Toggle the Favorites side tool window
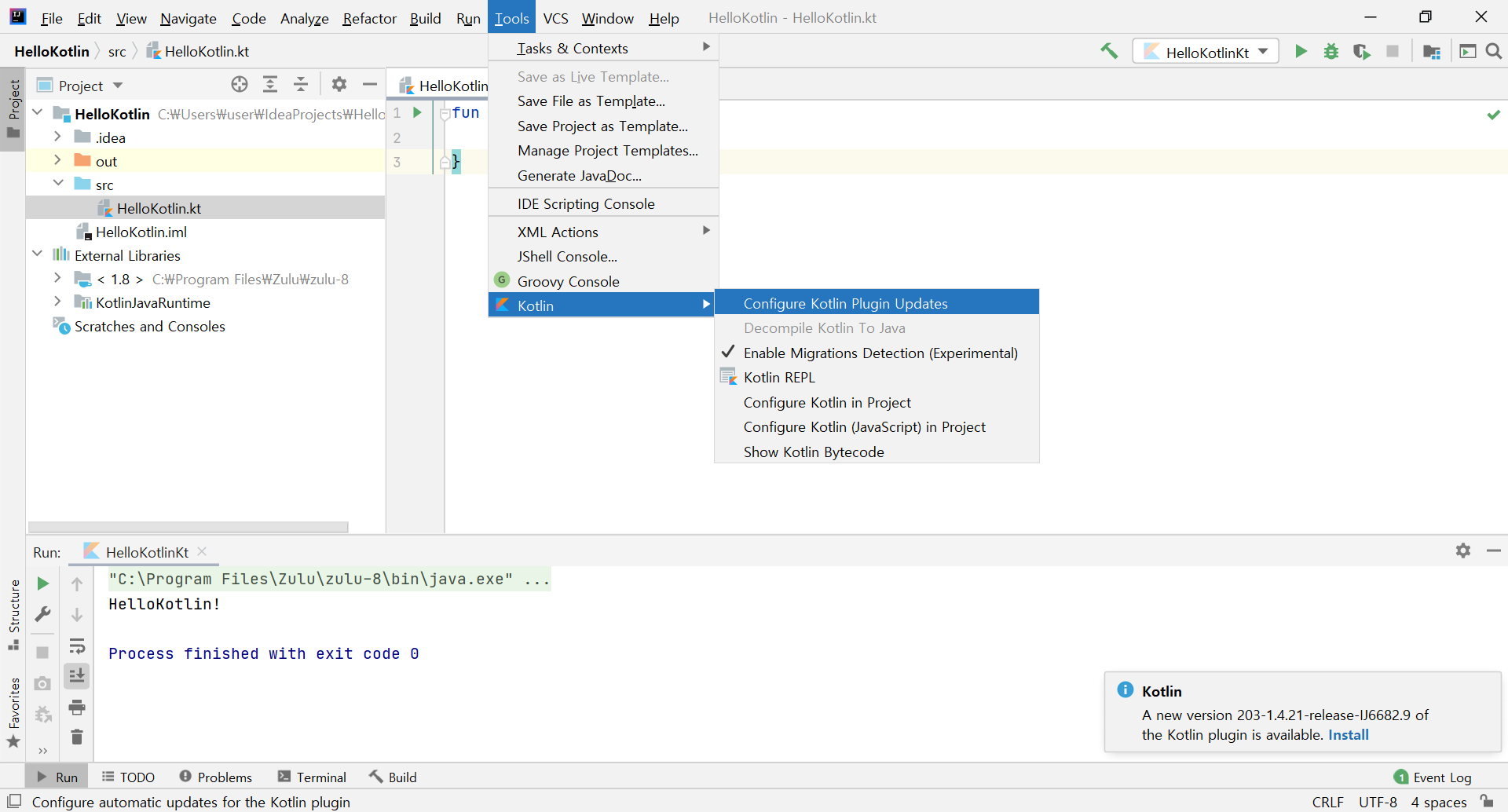 13,713
